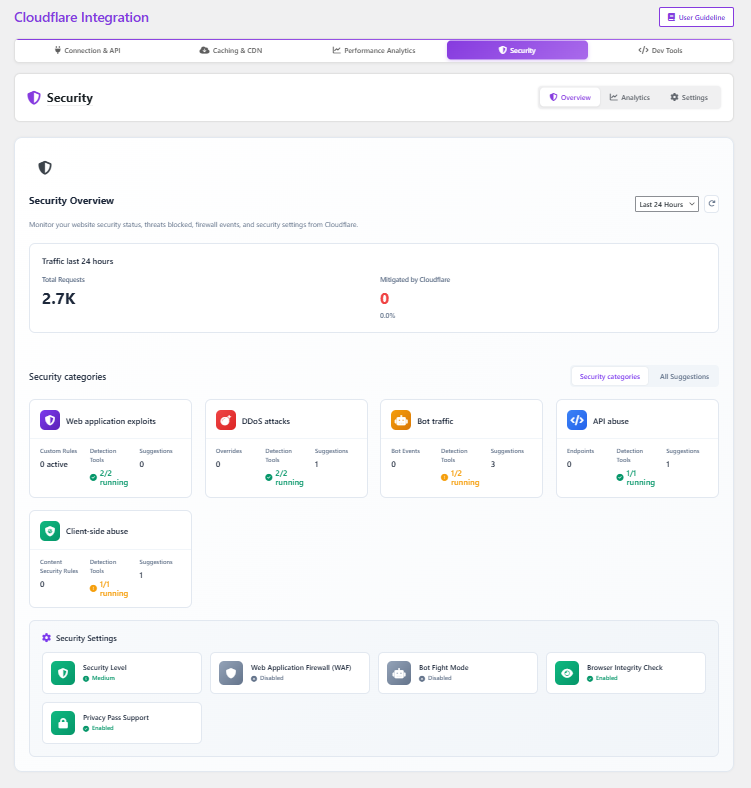Click the blue API abuse code icon

tap(577, 420)
